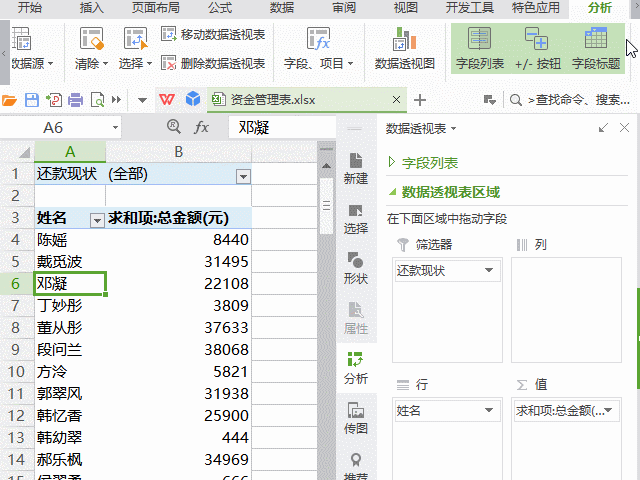Open the Name Box dropdown arrow
The height and width of the screenshot is (480, 640).
pyautogui.click(x=116, y=128)
